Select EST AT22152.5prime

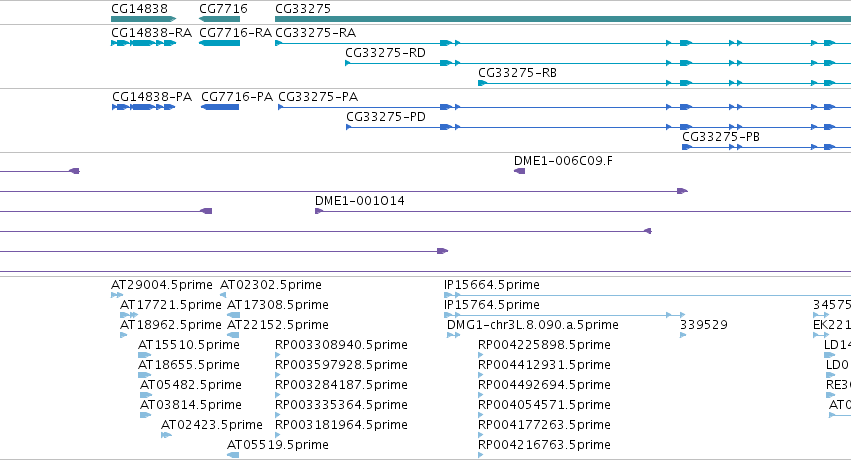click(278, 325)
